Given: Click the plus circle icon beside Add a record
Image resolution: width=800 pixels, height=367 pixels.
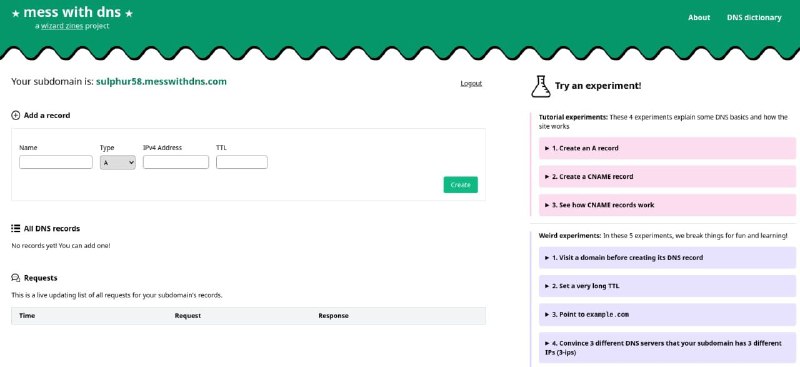Looking at the screenshot, I should point(15,115).
